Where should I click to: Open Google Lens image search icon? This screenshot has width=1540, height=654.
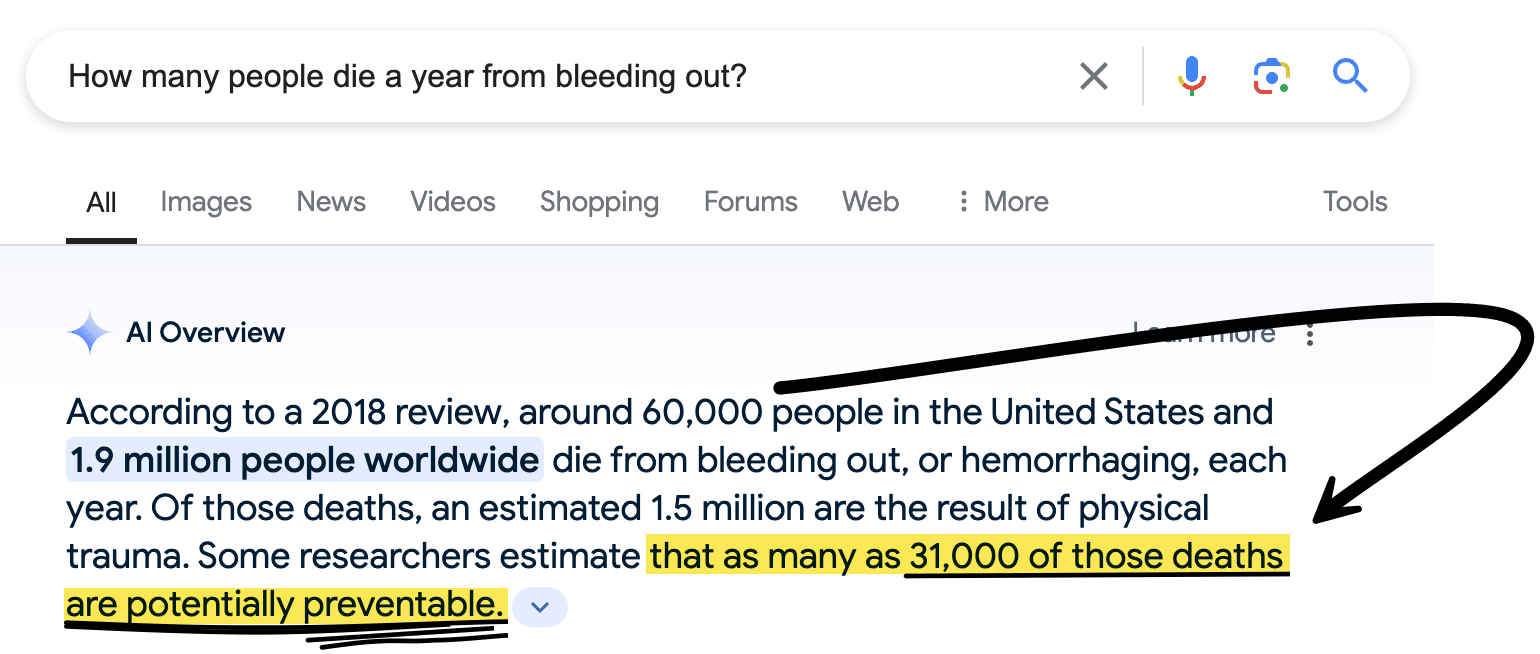pos(1271,76)
